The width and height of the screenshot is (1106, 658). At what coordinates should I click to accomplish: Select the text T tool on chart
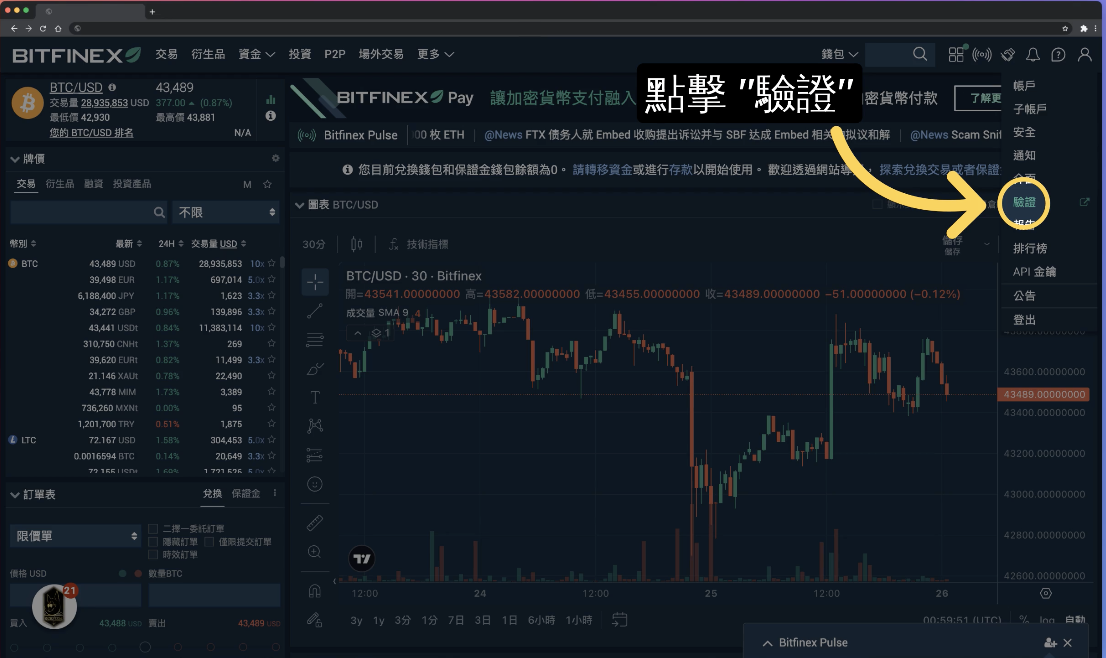point(315,398)
